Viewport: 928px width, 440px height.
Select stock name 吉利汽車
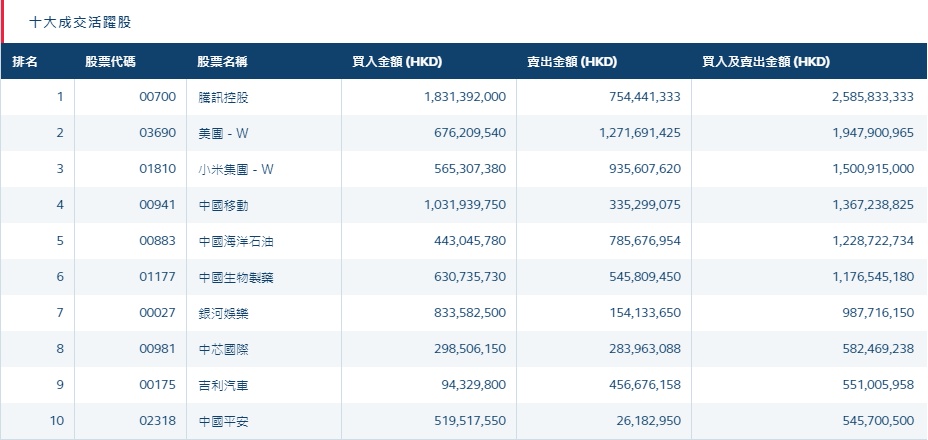point(223,386)
